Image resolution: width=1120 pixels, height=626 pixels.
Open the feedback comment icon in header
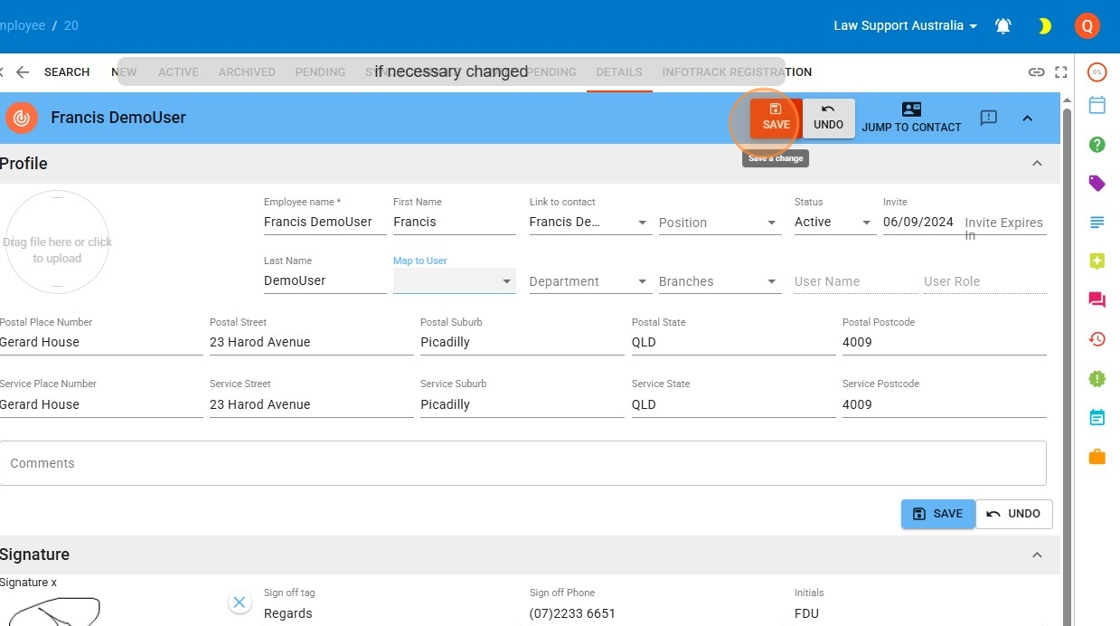point(989,118)
